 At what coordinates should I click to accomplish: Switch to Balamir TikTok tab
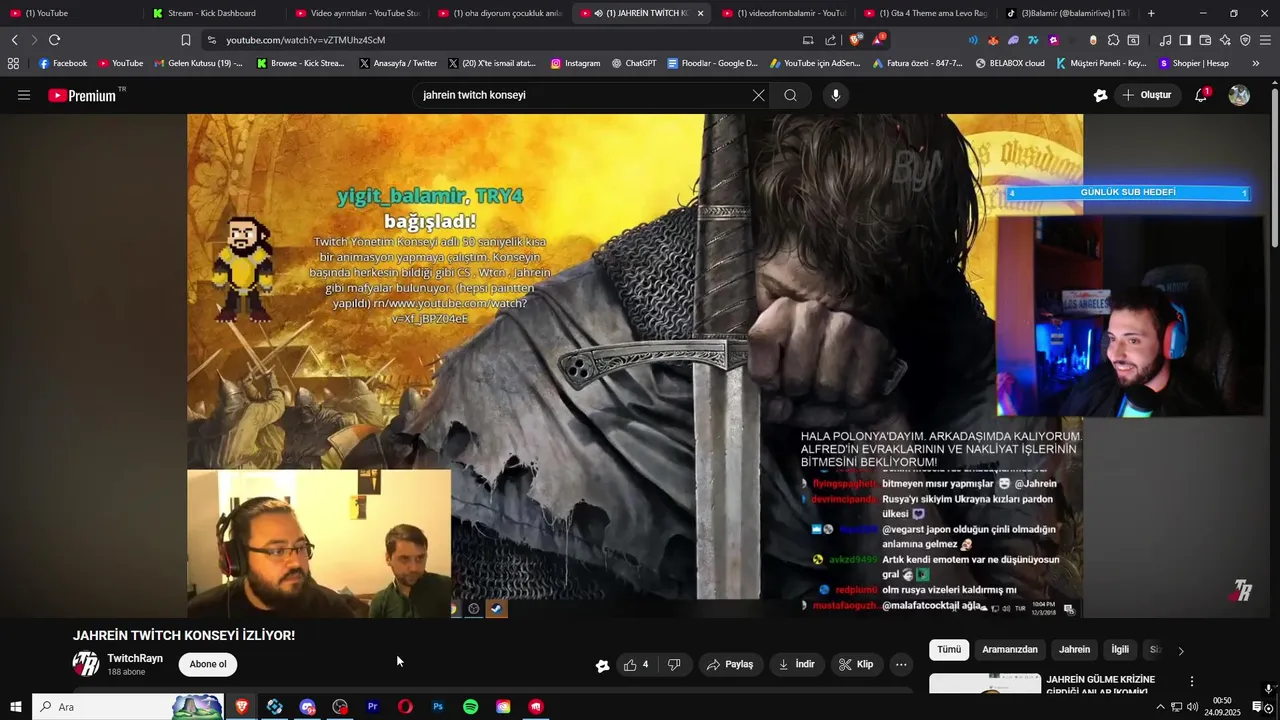click(x=1067, y=13)
